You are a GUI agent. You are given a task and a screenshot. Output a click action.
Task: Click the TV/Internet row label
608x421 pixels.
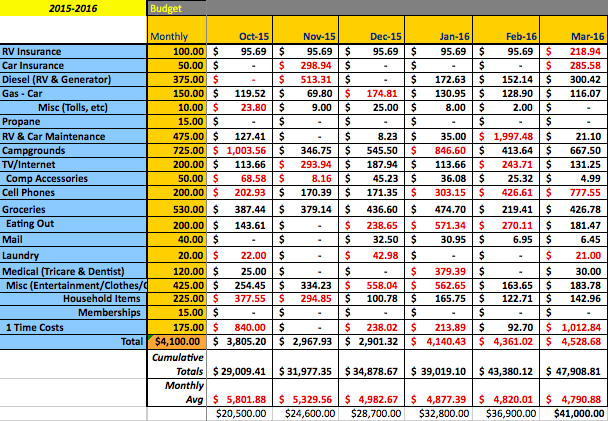73,164
